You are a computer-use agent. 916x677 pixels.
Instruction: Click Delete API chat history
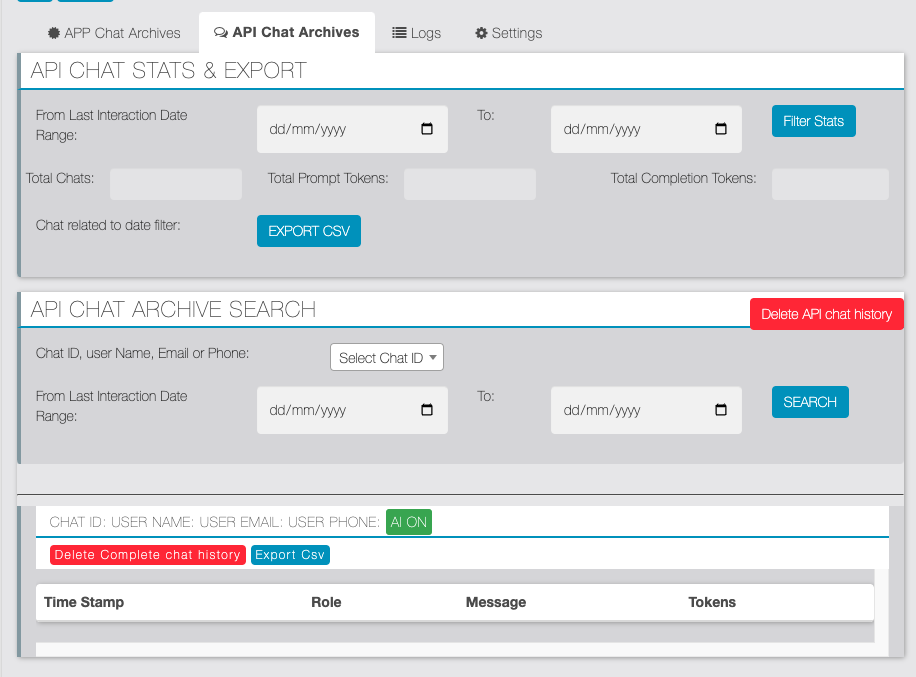pyautogui.click(x=826, y=314)
